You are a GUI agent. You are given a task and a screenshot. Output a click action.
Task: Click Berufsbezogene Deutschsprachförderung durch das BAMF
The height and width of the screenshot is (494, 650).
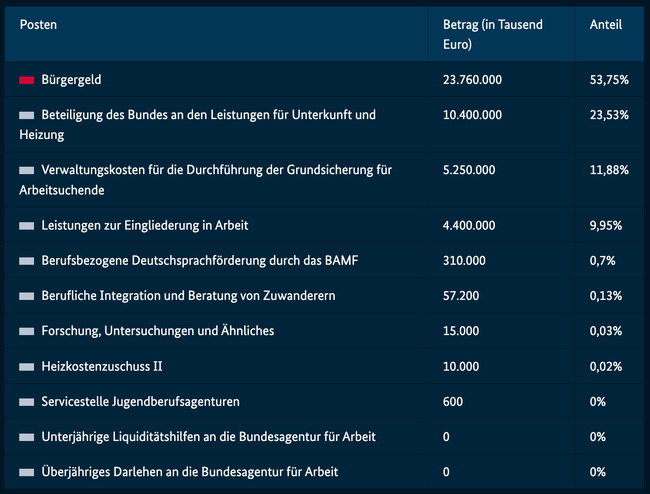tap(200, 261)
